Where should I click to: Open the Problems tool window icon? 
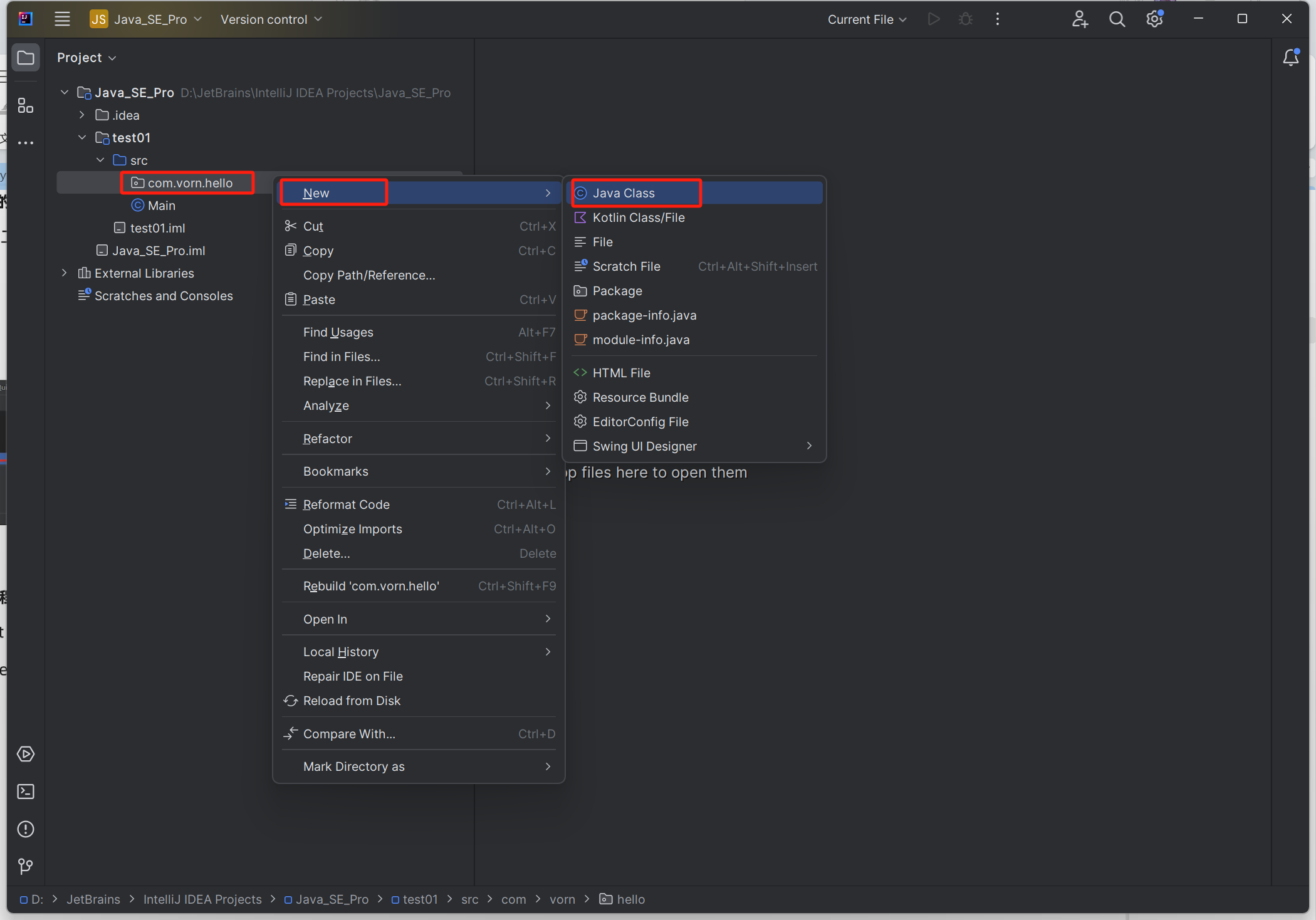[25, 829]
